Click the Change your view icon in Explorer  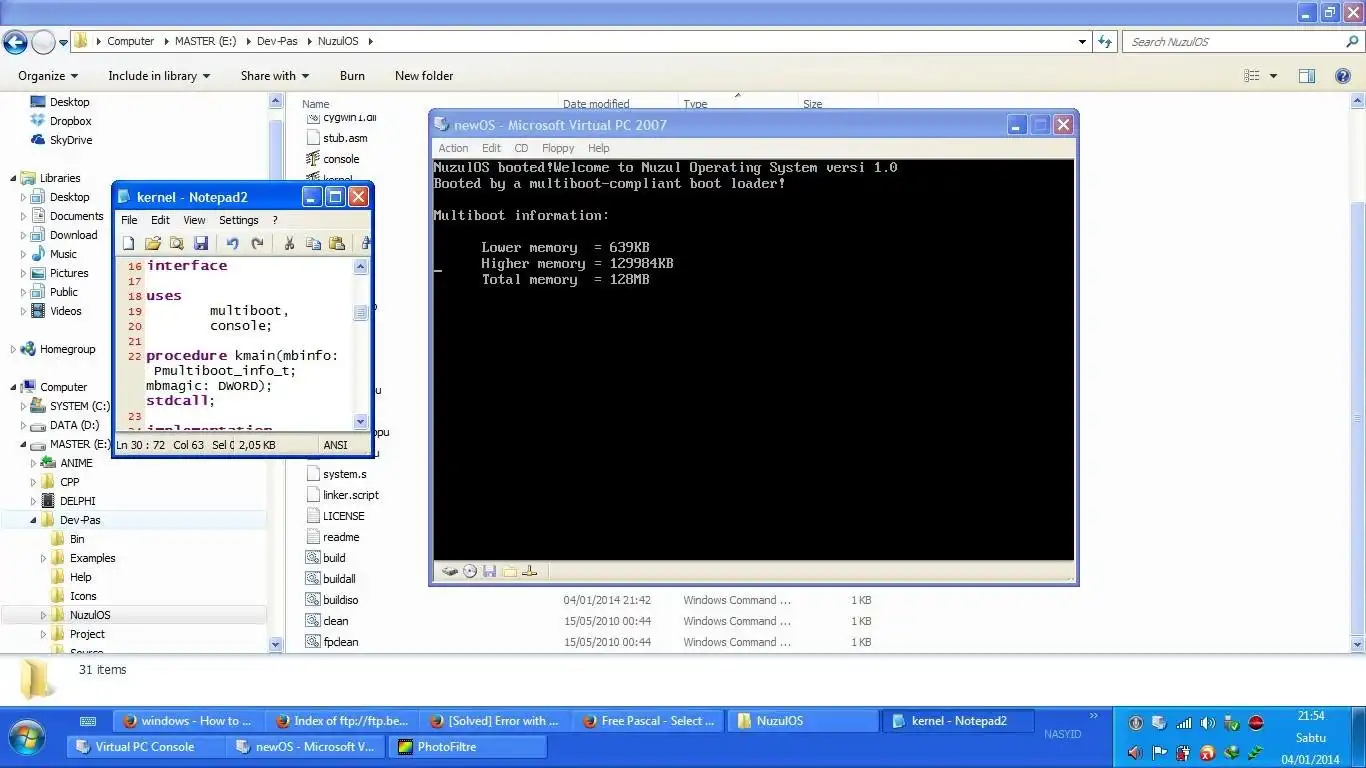[1252, 76]
